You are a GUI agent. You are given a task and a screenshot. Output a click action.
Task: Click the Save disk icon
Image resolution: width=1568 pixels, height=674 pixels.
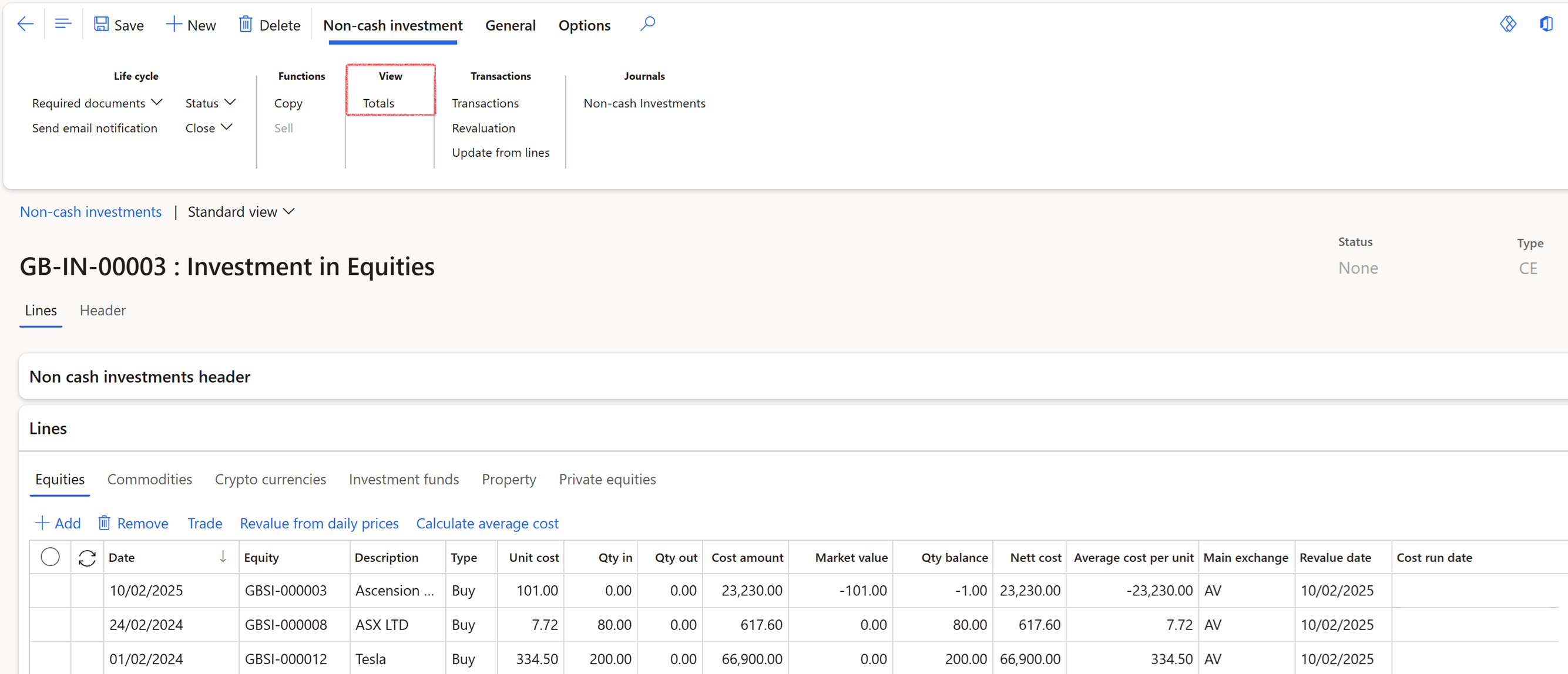(x=101, y=24)
